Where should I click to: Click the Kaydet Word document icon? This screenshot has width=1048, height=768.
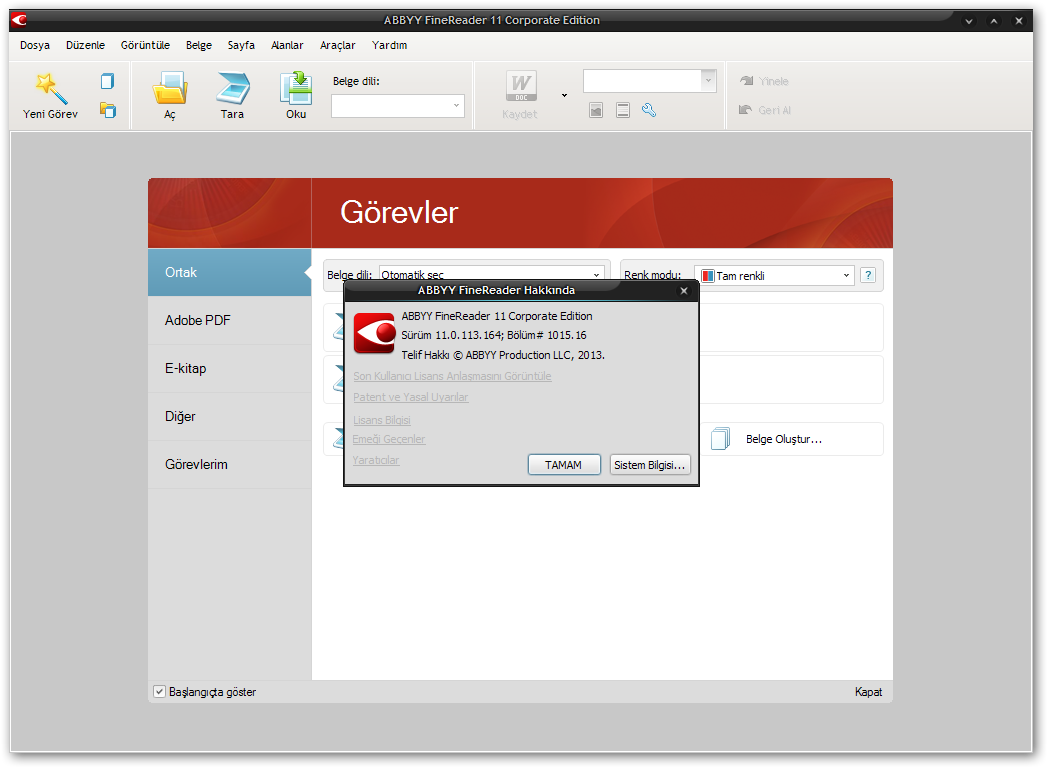[521, 87]
